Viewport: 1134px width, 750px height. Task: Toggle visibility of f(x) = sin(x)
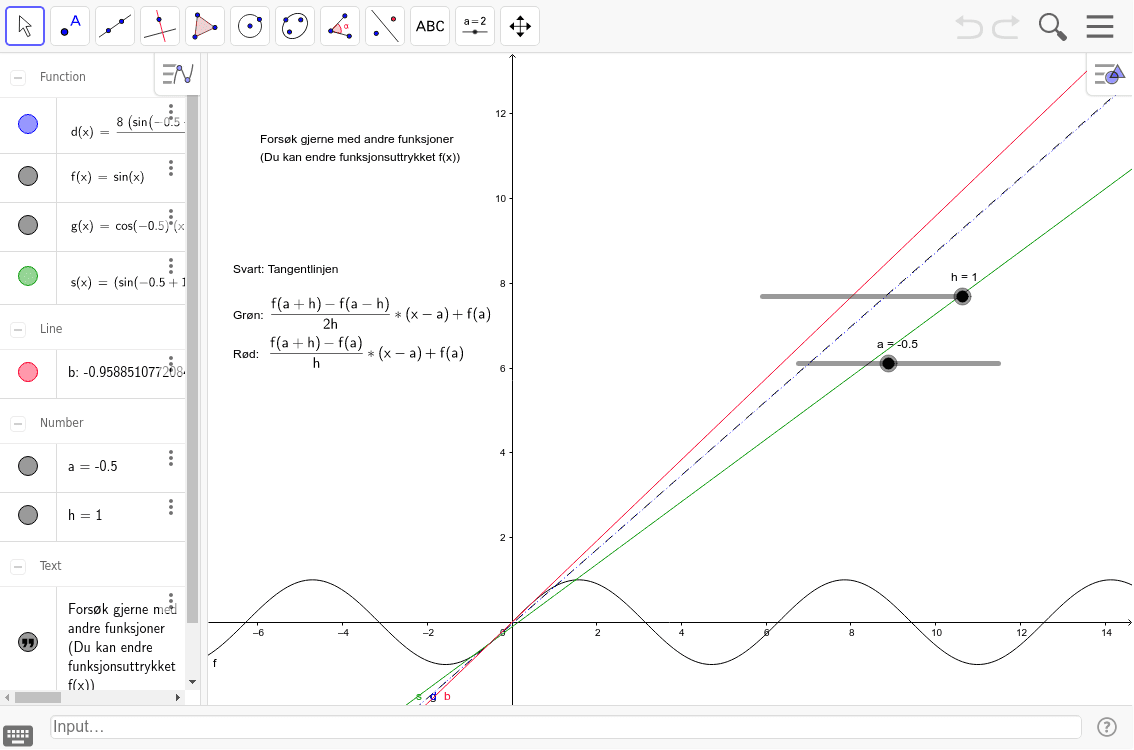click(x=27, y=176)
